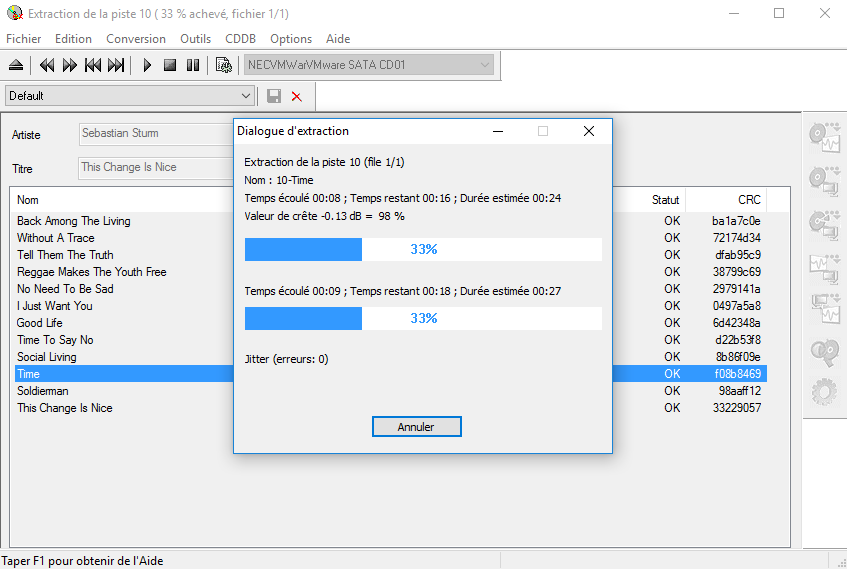Cancel extraction with the Annuler button
The image size is (847, 569).
click(416, 427)
